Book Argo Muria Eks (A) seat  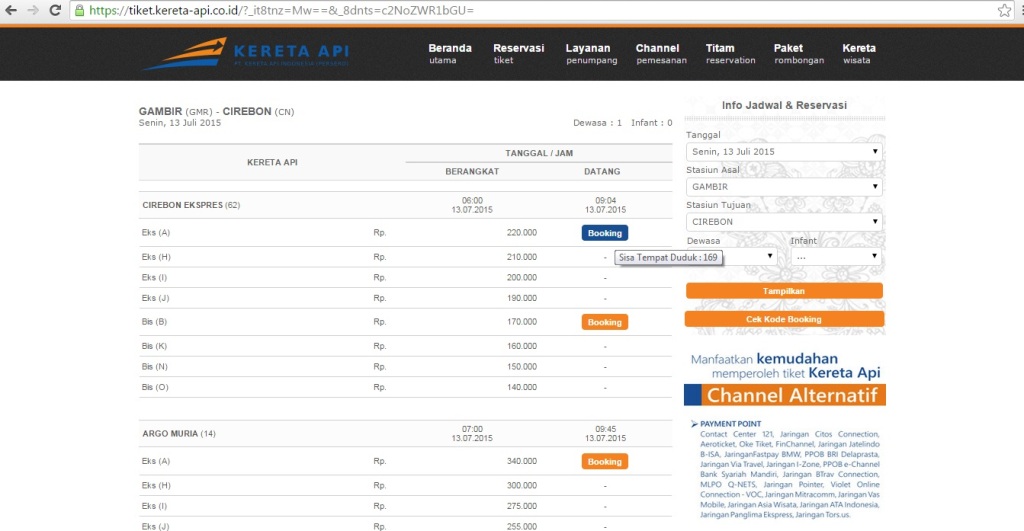604,462
